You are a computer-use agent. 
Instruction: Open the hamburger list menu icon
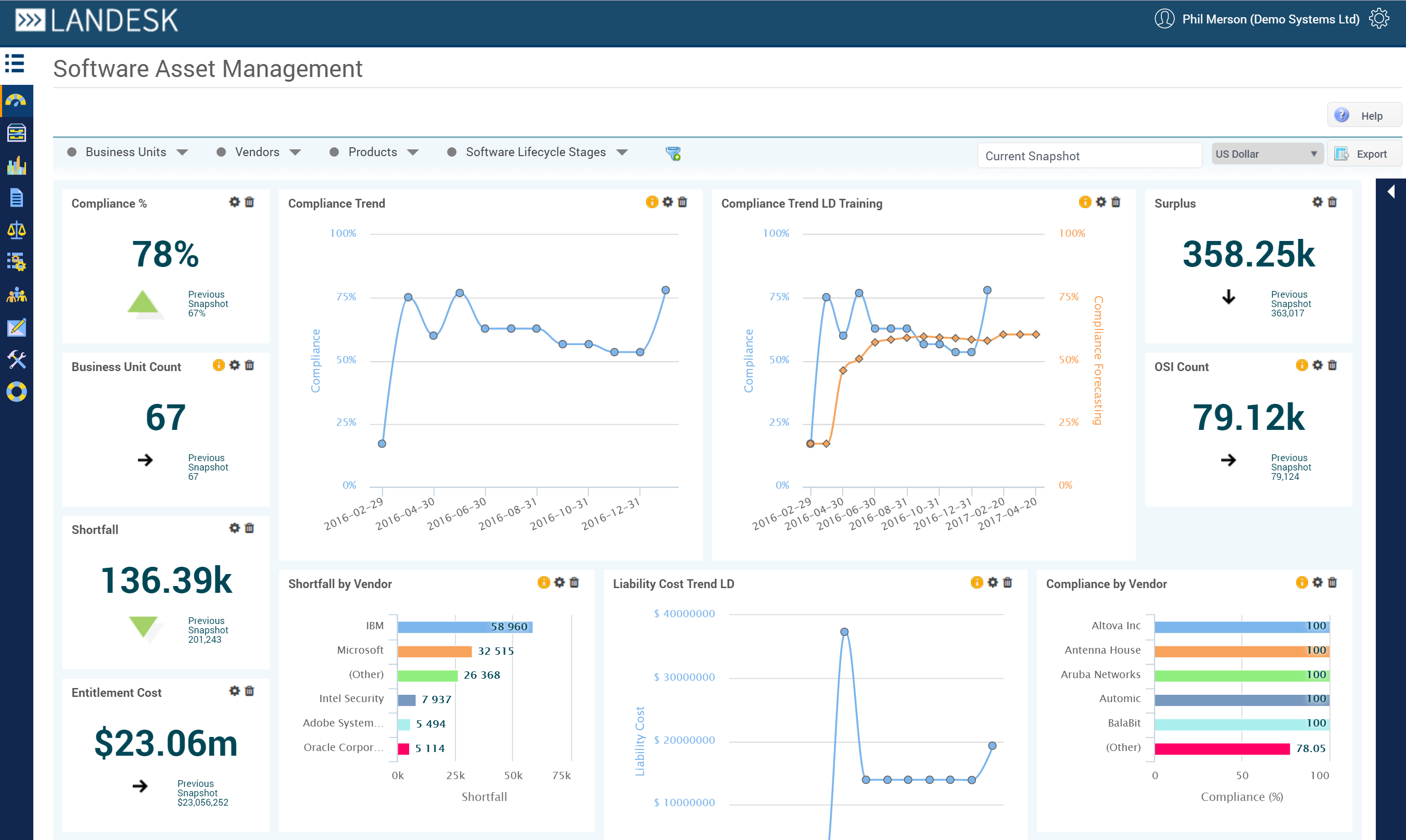click(15, 63)
